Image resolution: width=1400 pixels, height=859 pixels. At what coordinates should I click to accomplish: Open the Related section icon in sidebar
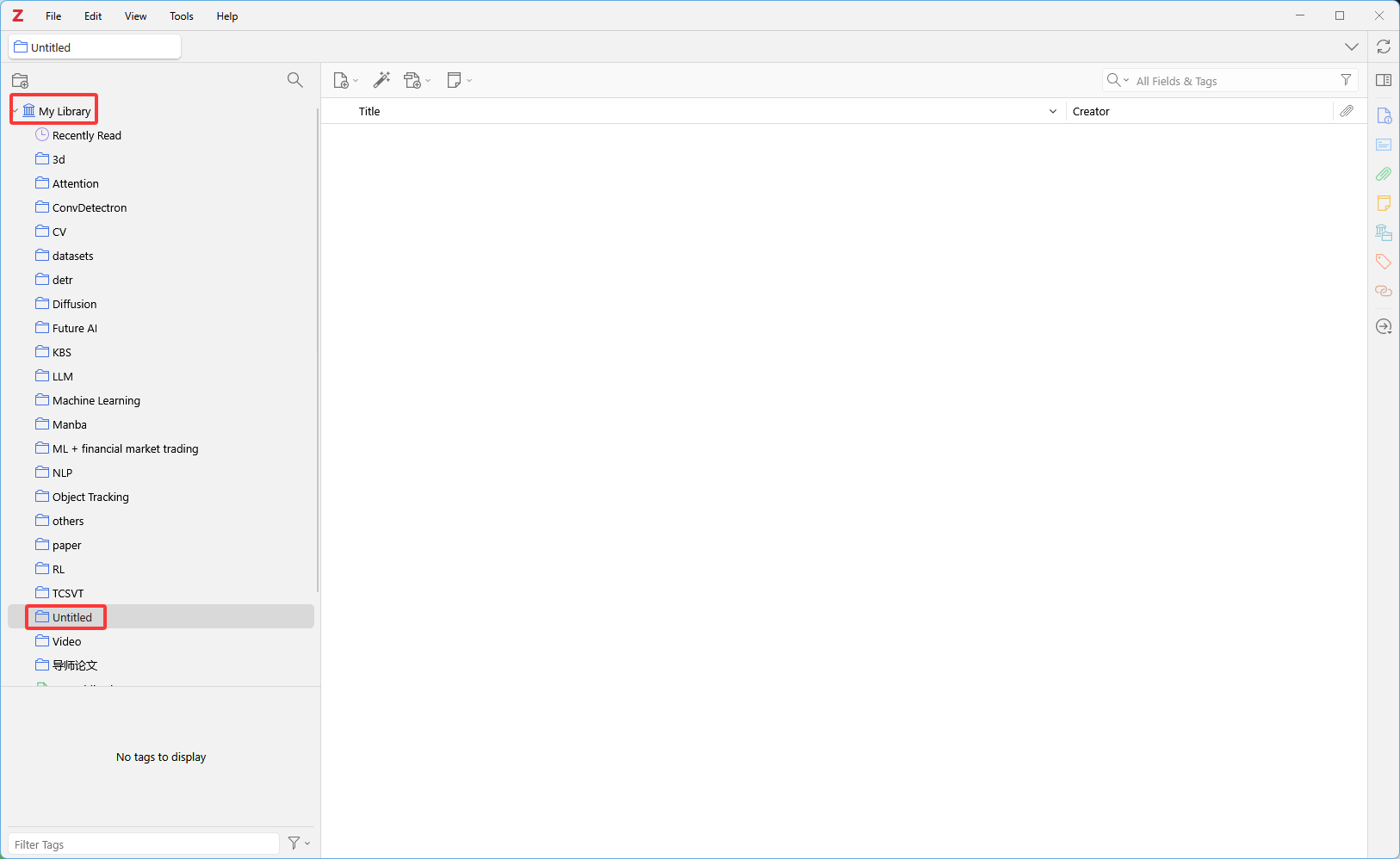coord(1384,291)
